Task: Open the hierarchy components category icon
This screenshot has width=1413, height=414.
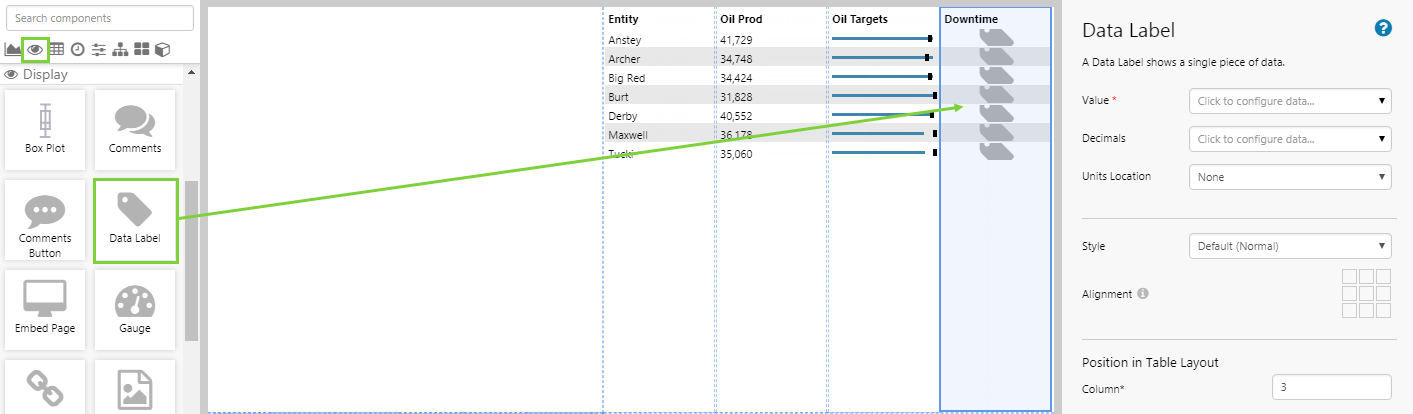Action: [120, 49]
